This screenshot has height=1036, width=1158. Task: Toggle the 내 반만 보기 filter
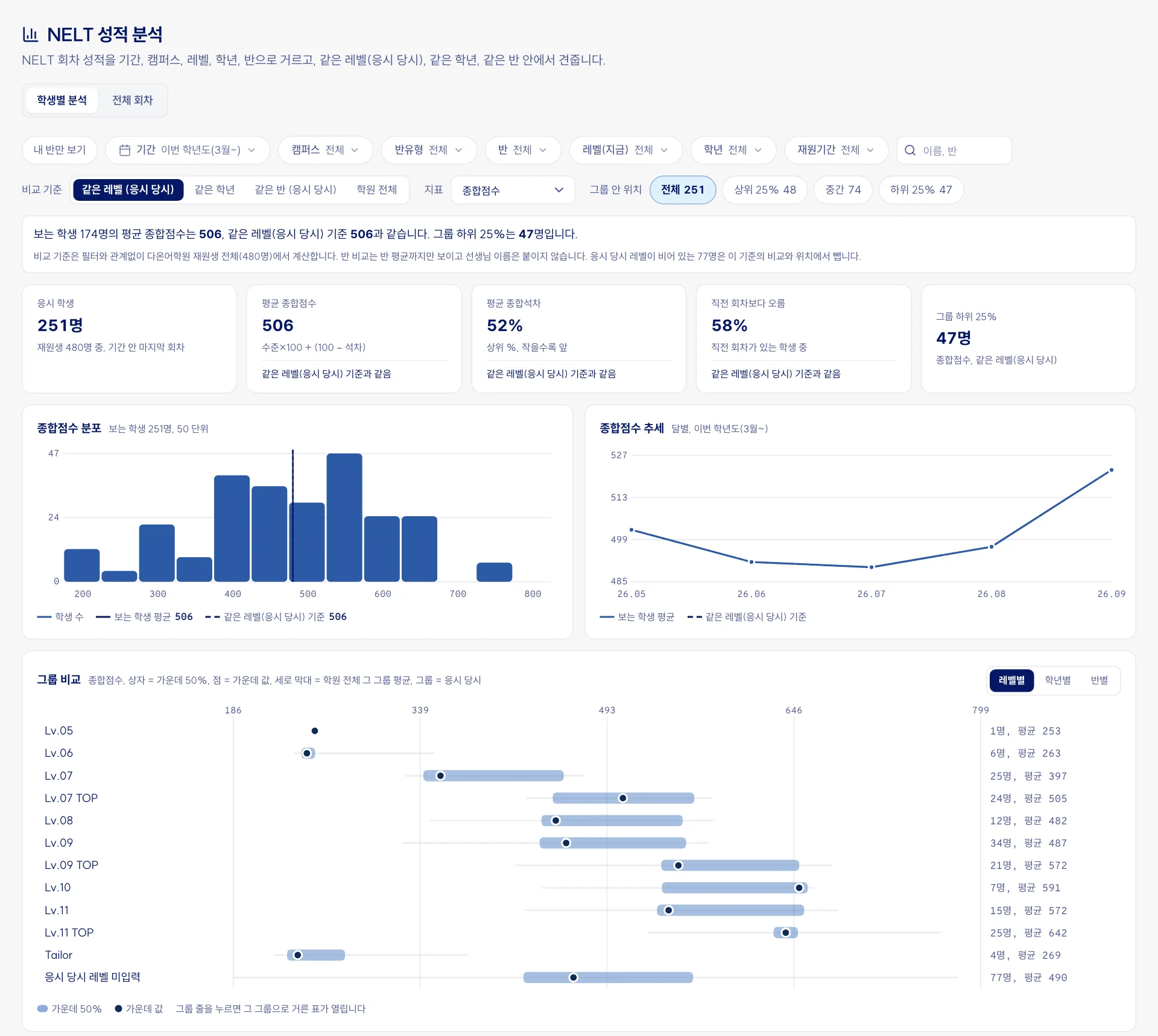60,150
